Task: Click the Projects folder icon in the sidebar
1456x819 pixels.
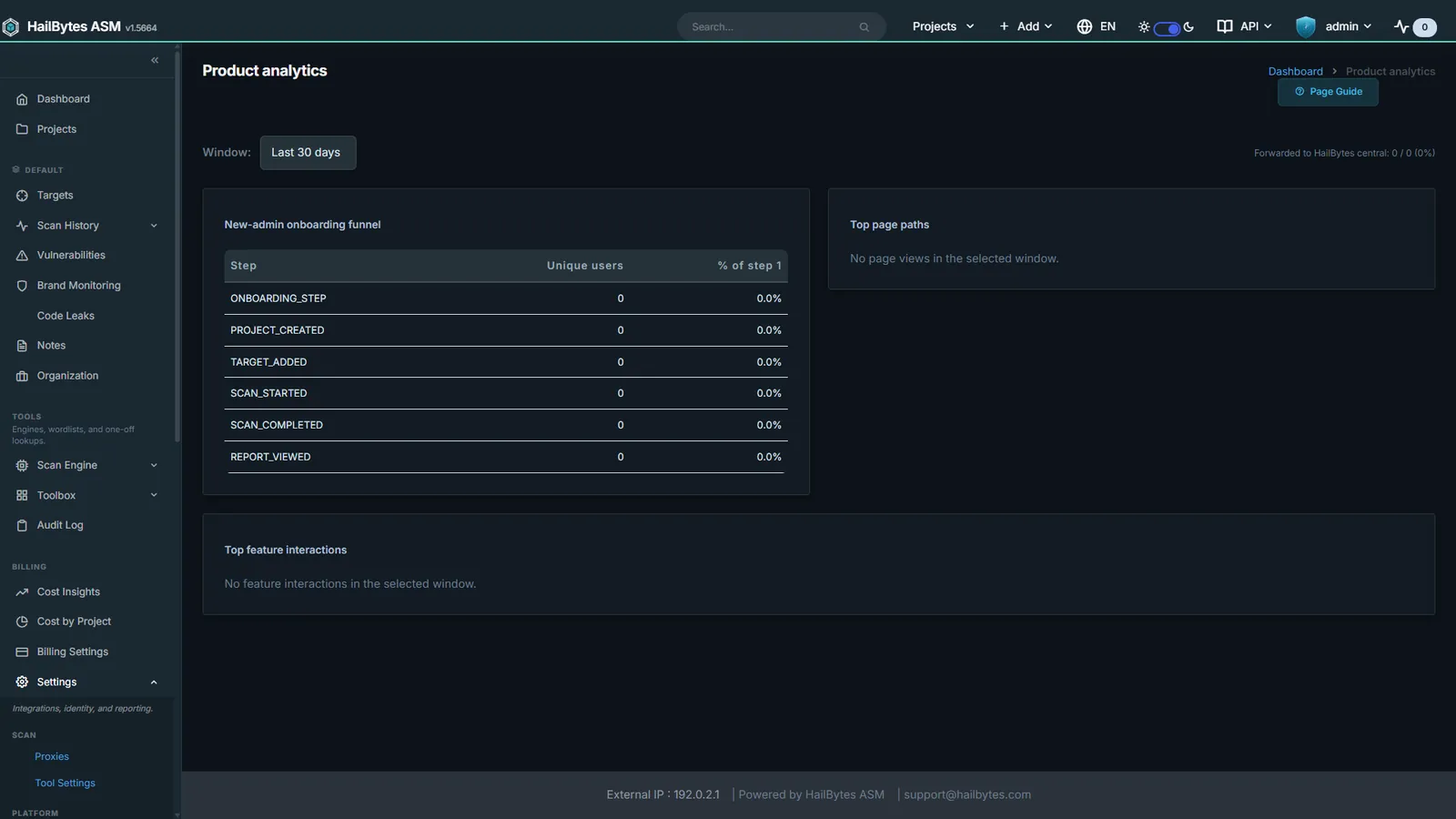Action: [22, 129]
